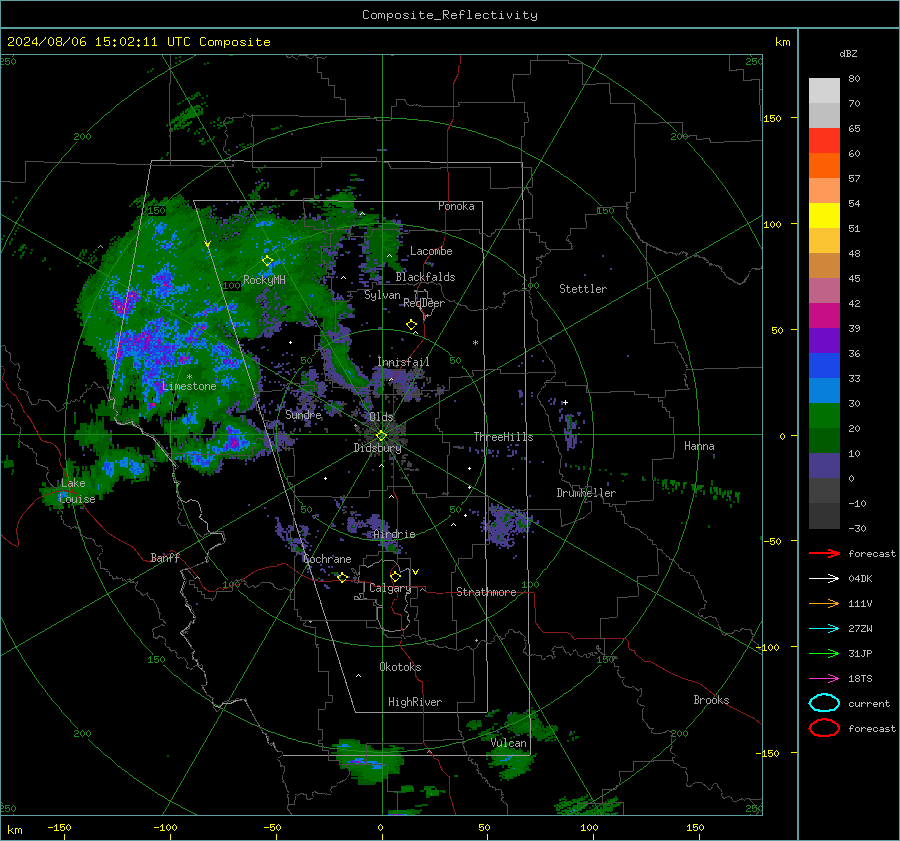Choose the green 31JP arrow symbol

click(824, 653)
